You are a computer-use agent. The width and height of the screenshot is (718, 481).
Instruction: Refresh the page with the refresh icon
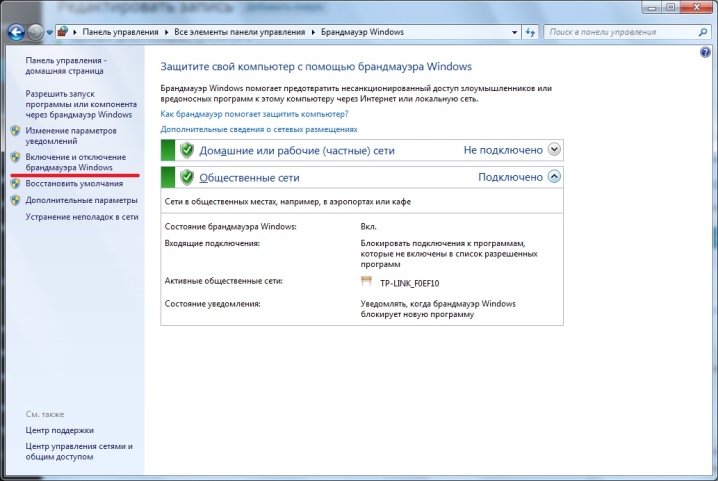[x=530, y=32]
